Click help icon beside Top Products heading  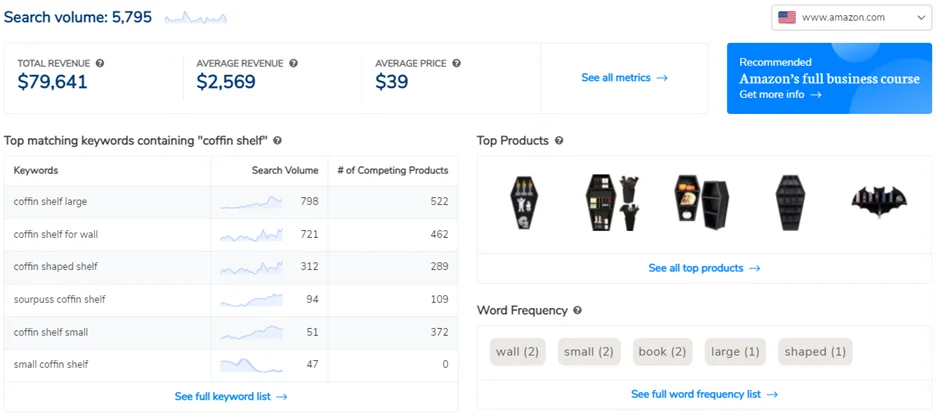[559, 141]
